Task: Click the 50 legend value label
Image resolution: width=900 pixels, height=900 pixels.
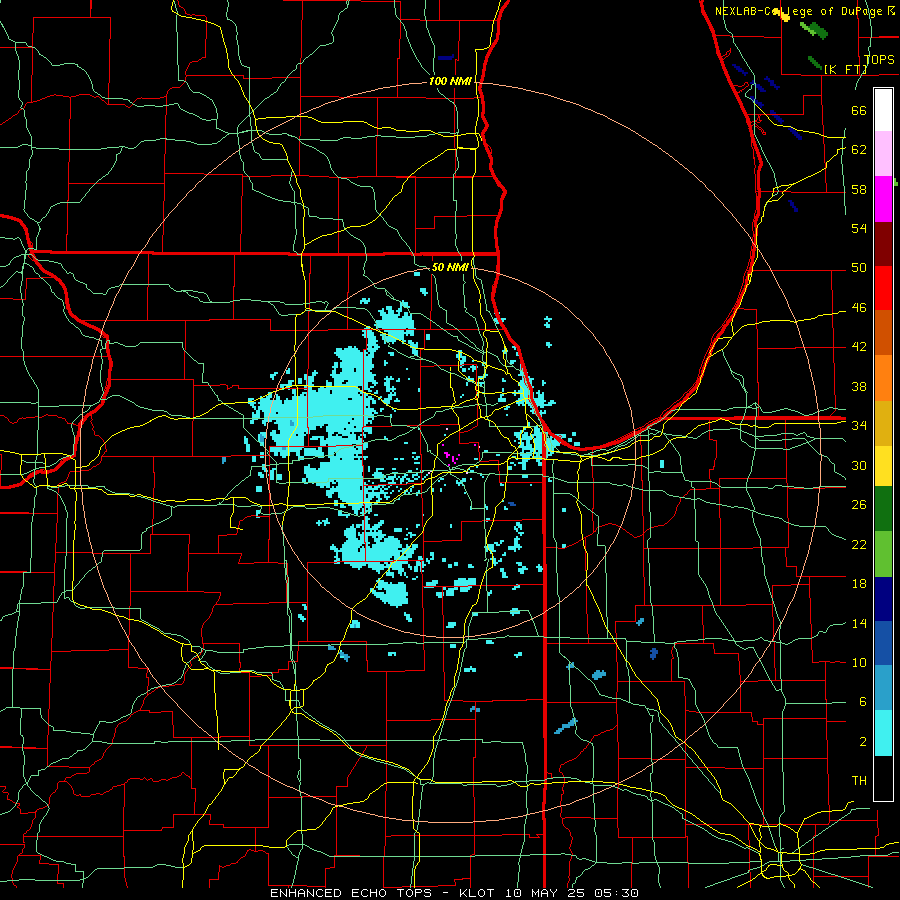Action: 859,267
